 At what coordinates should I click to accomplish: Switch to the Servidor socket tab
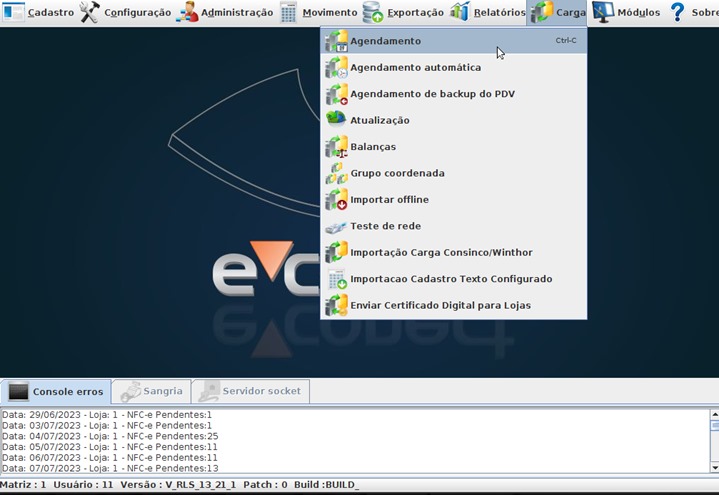pos(250,392)
